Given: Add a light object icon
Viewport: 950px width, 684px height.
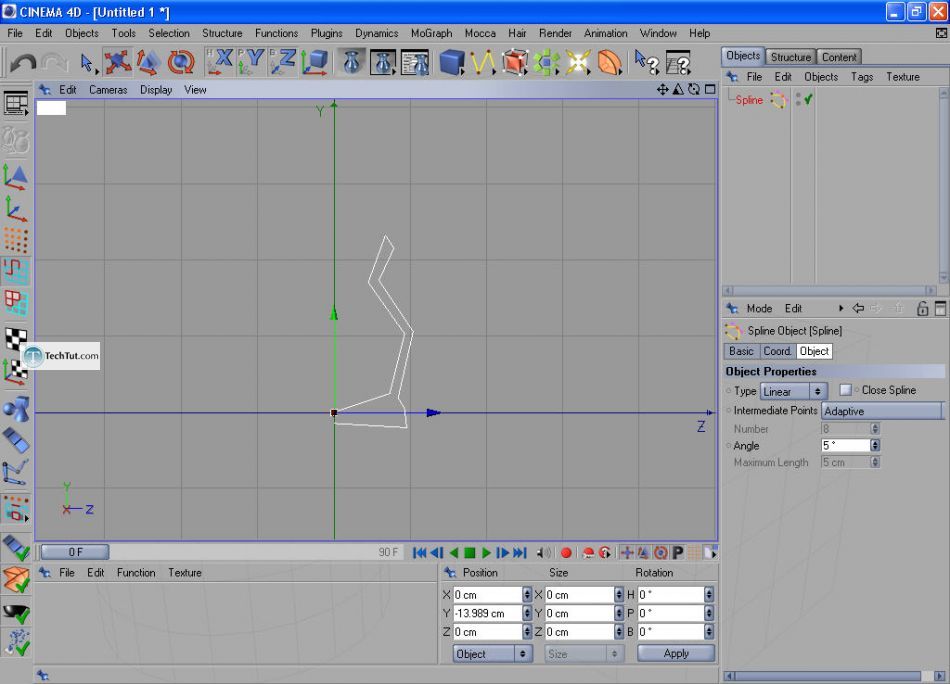Looking at the screenshot, I should [x=578, y=62].
